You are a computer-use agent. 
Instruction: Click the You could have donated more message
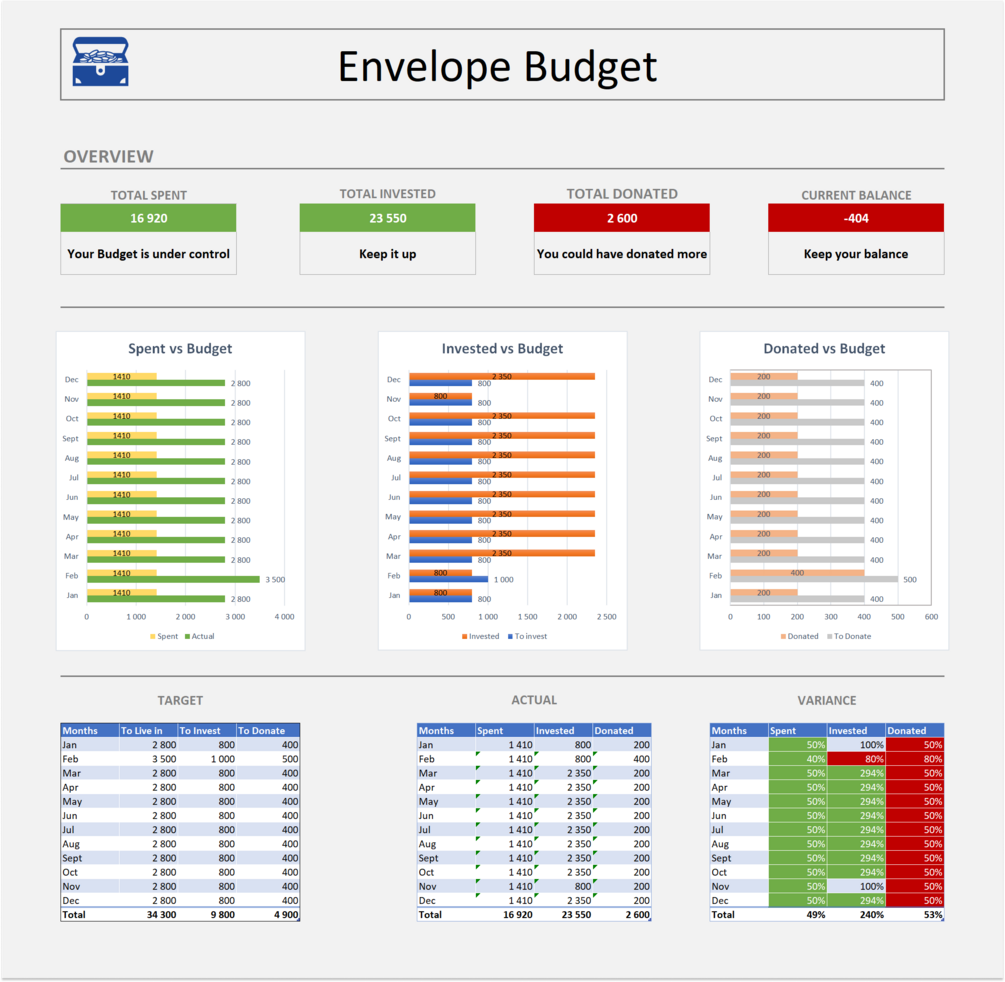point(621,253)
